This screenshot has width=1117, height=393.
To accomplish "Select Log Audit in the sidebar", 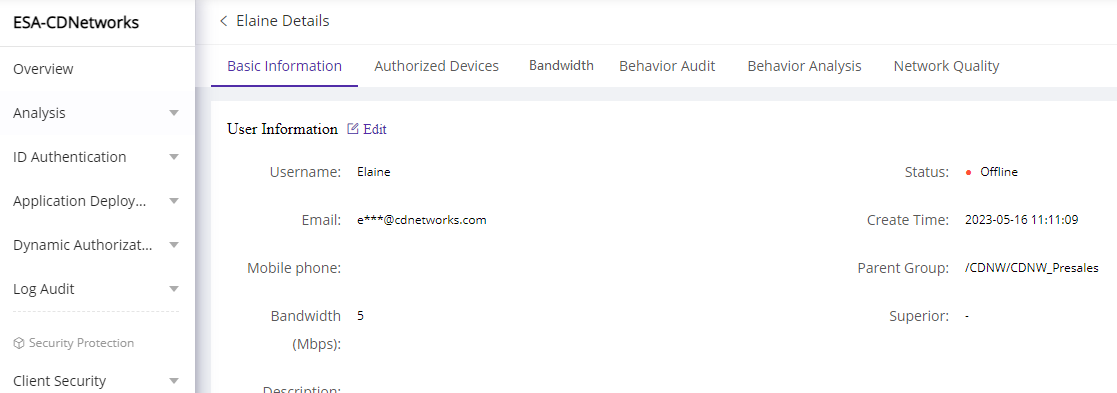I will coord(43,289).
